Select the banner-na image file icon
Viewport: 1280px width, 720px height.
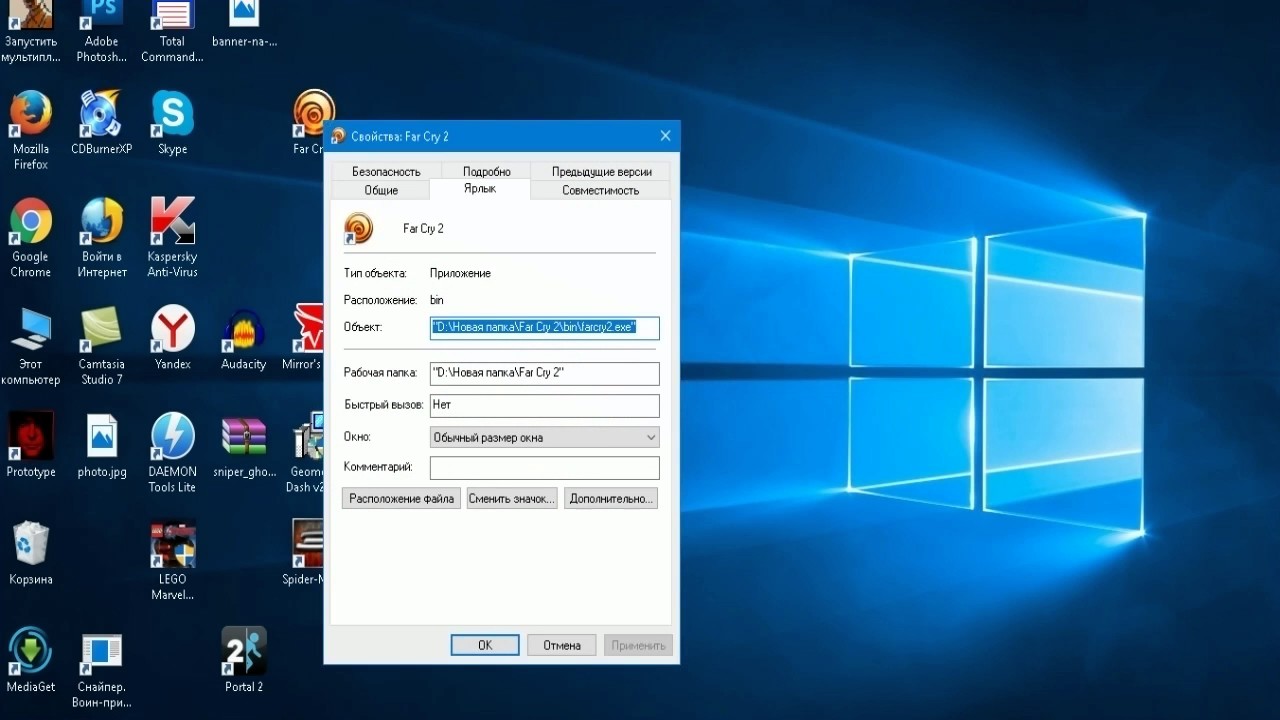244,24
